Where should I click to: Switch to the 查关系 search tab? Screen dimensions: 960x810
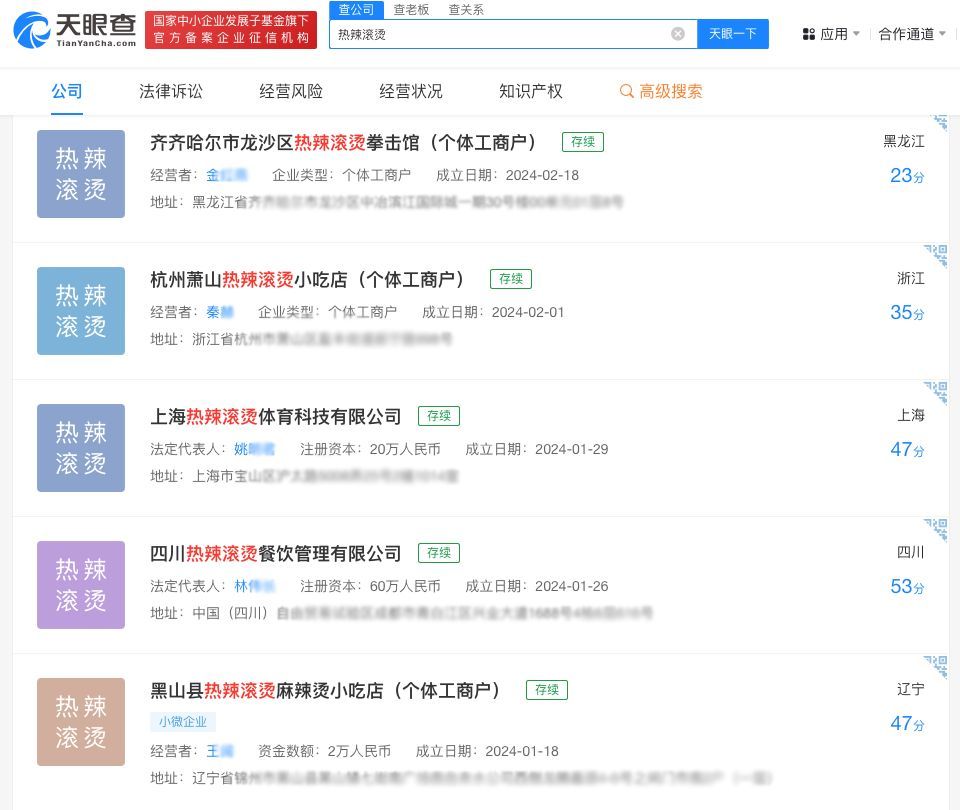pyautogui.click(x=466, y=9)
